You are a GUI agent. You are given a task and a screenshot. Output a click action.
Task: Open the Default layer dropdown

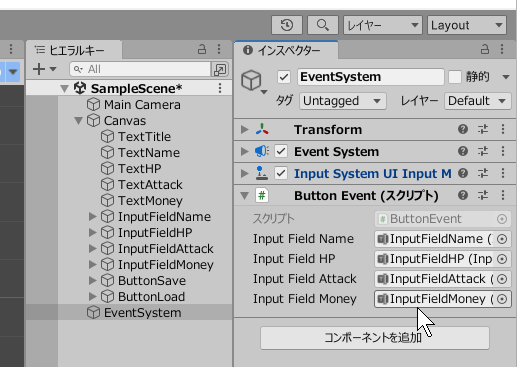pos(477,101)
